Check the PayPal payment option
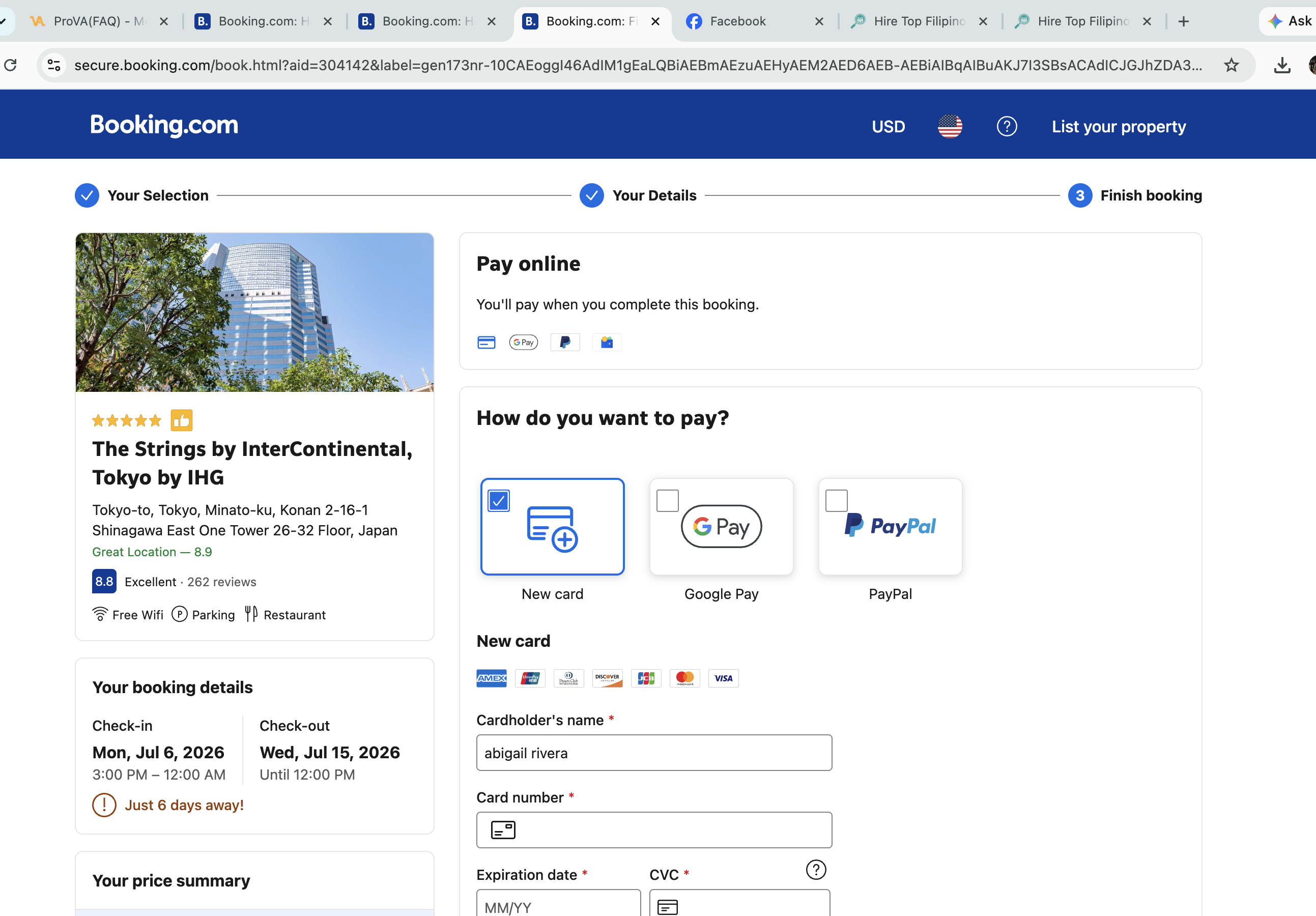Viewport: 1316px width, 916px height. click(x=836, y=500)
